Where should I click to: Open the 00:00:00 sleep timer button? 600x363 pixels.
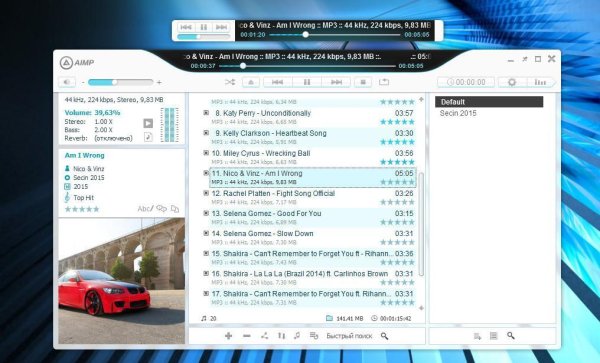[466, 82]
